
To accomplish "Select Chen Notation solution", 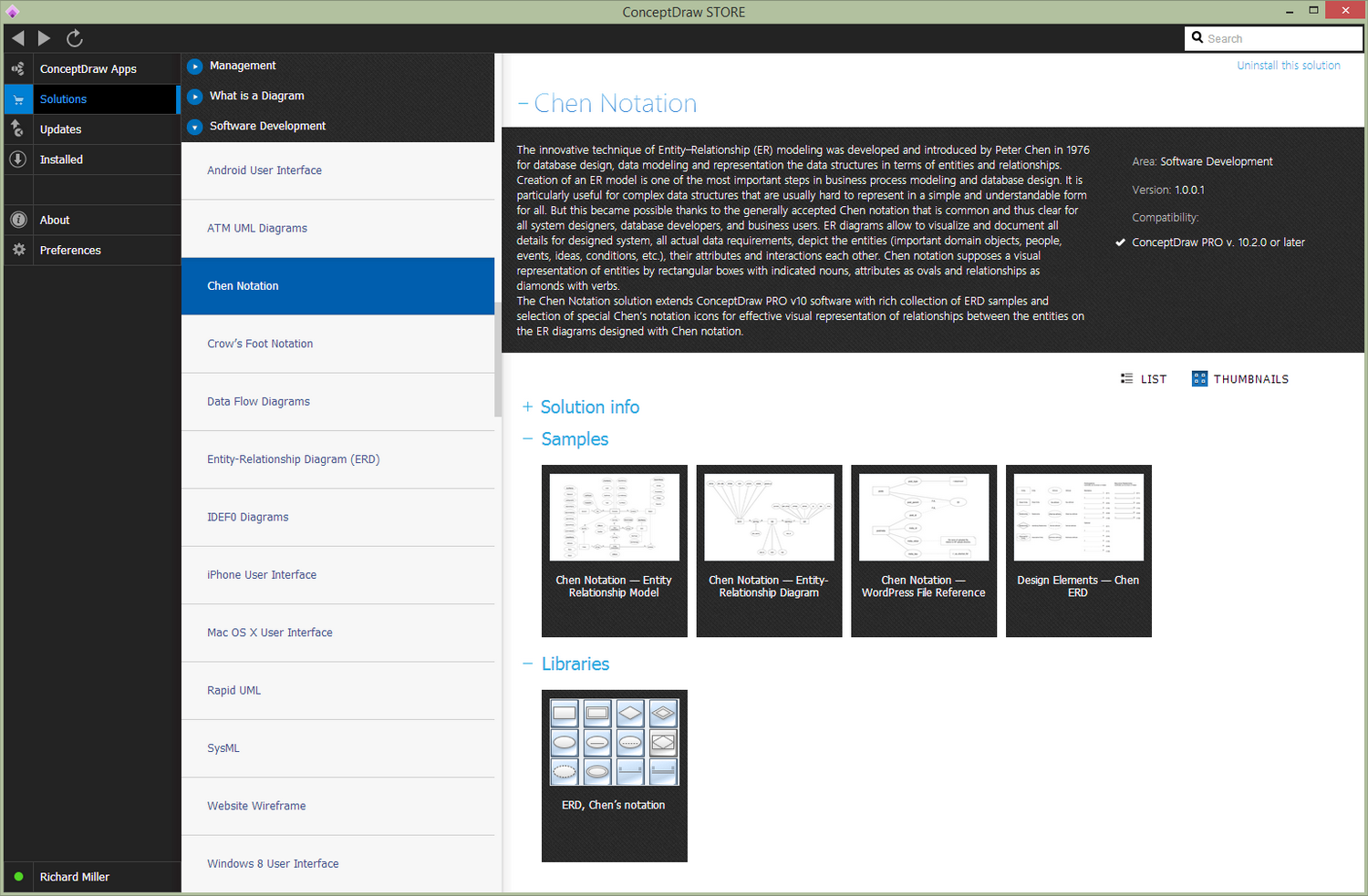I will point(337,286).
